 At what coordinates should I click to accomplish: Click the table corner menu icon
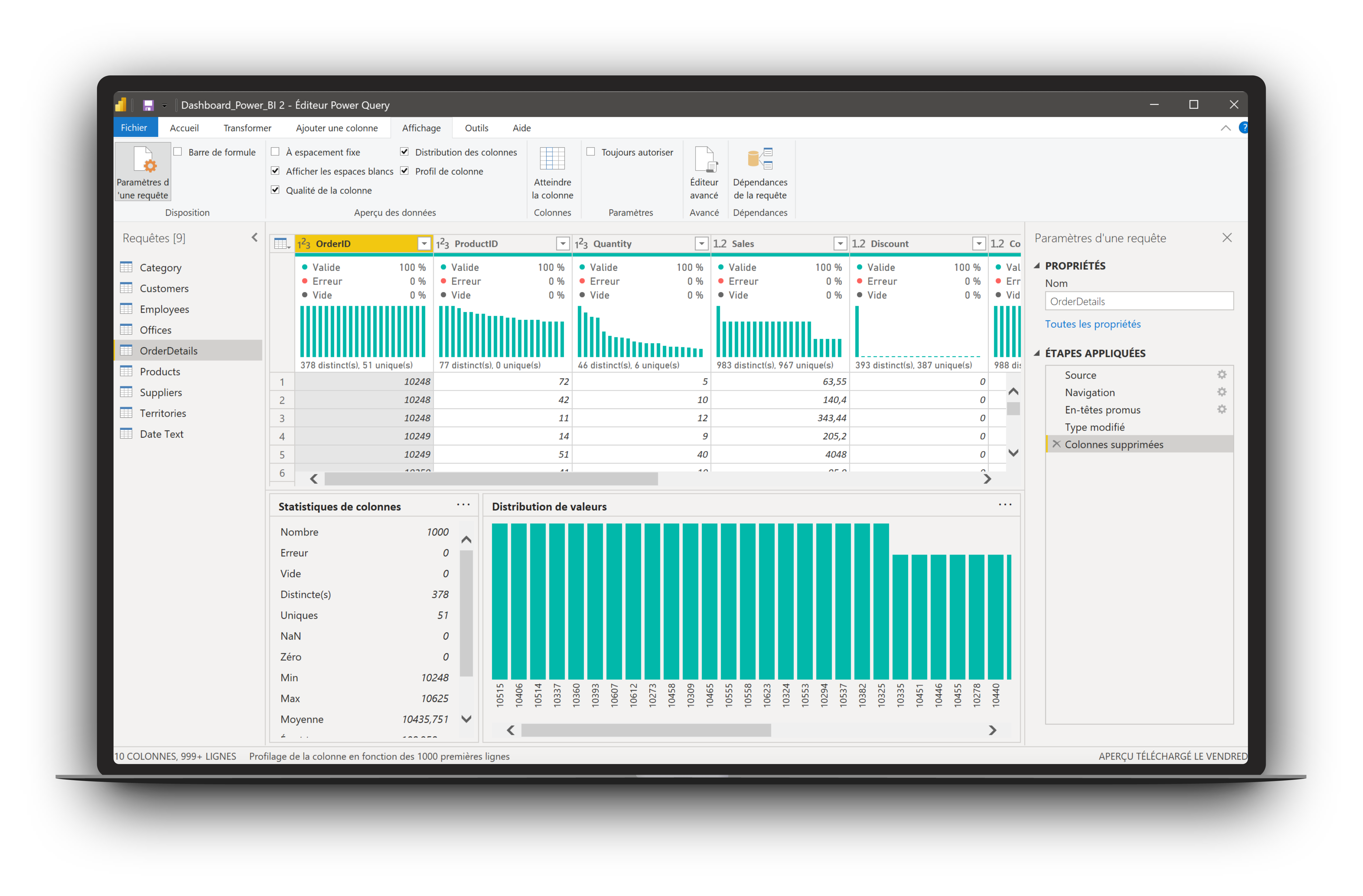(282, 244)
